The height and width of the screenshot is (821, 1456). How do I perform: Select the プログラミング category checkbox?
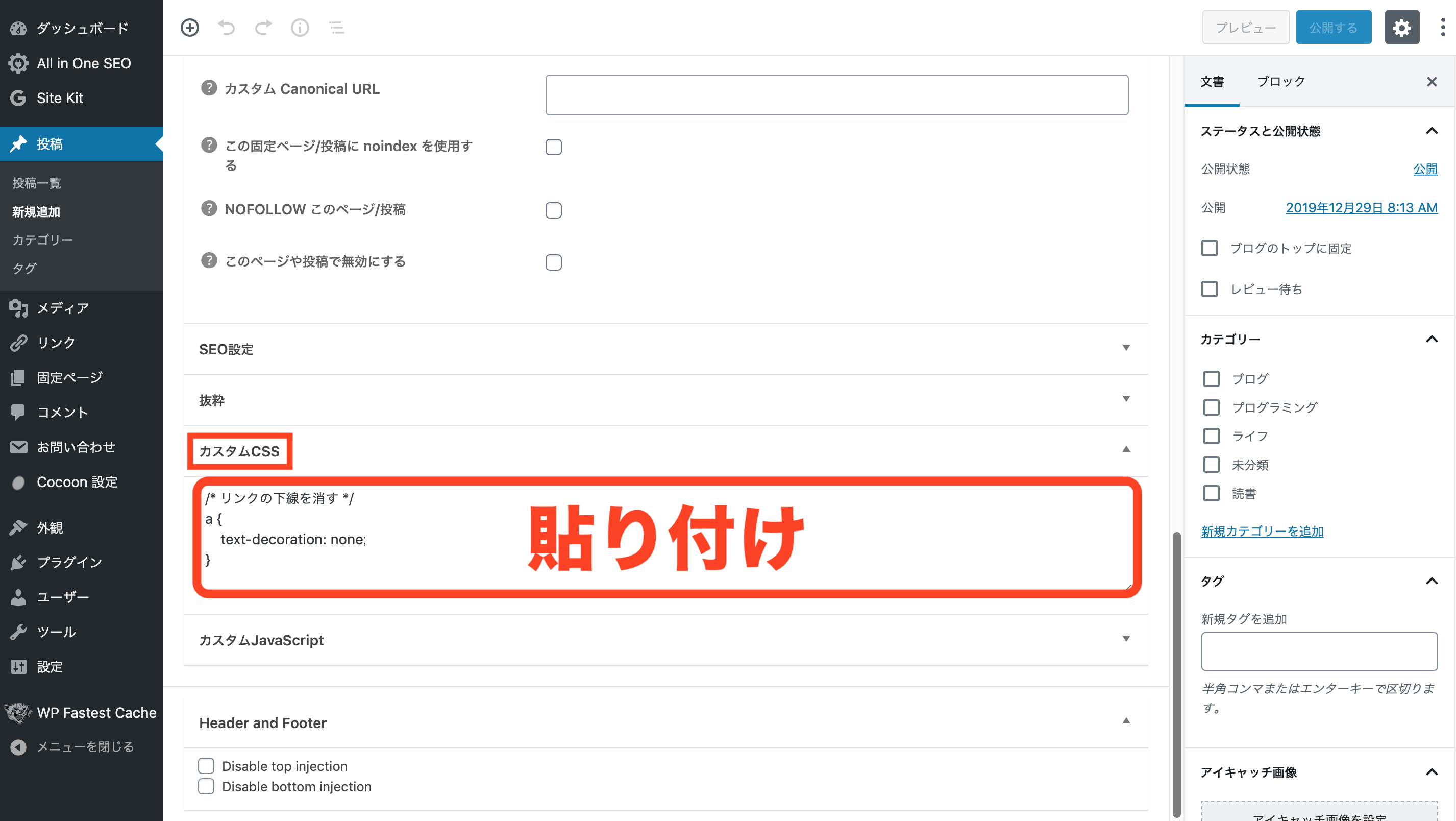(x=1211, y=407)
